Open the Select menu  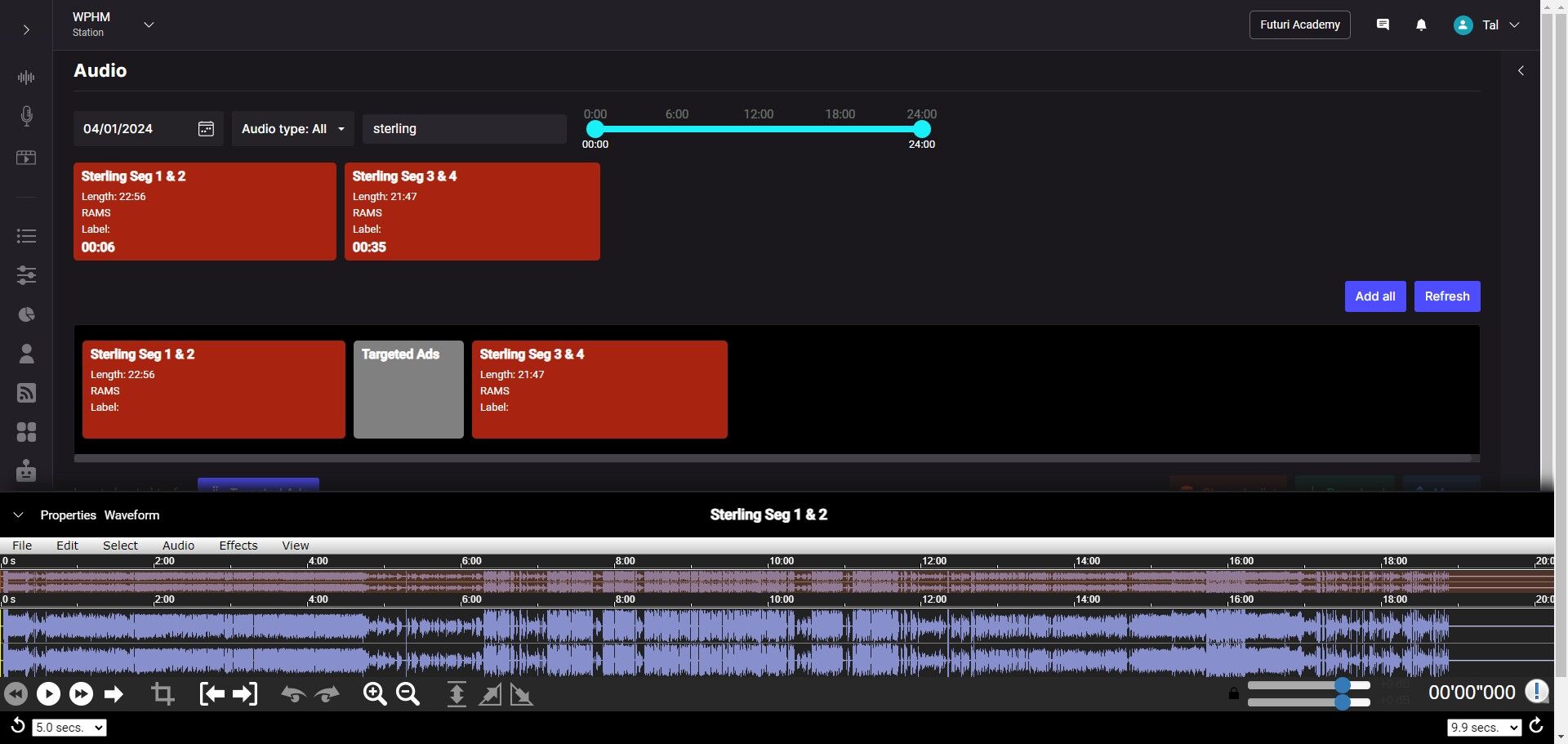[120, 546]
